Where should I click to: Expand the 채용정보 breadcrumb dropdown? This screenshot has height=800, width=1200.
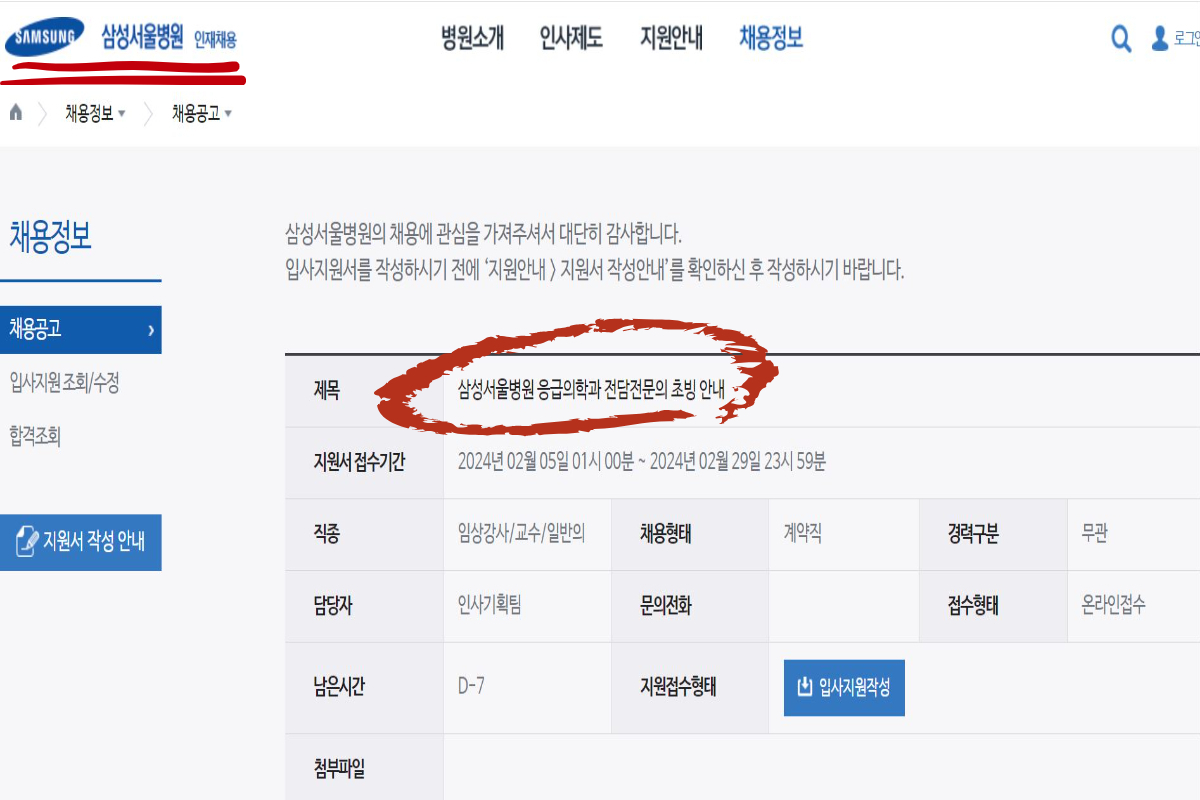(x=96, y=113)
